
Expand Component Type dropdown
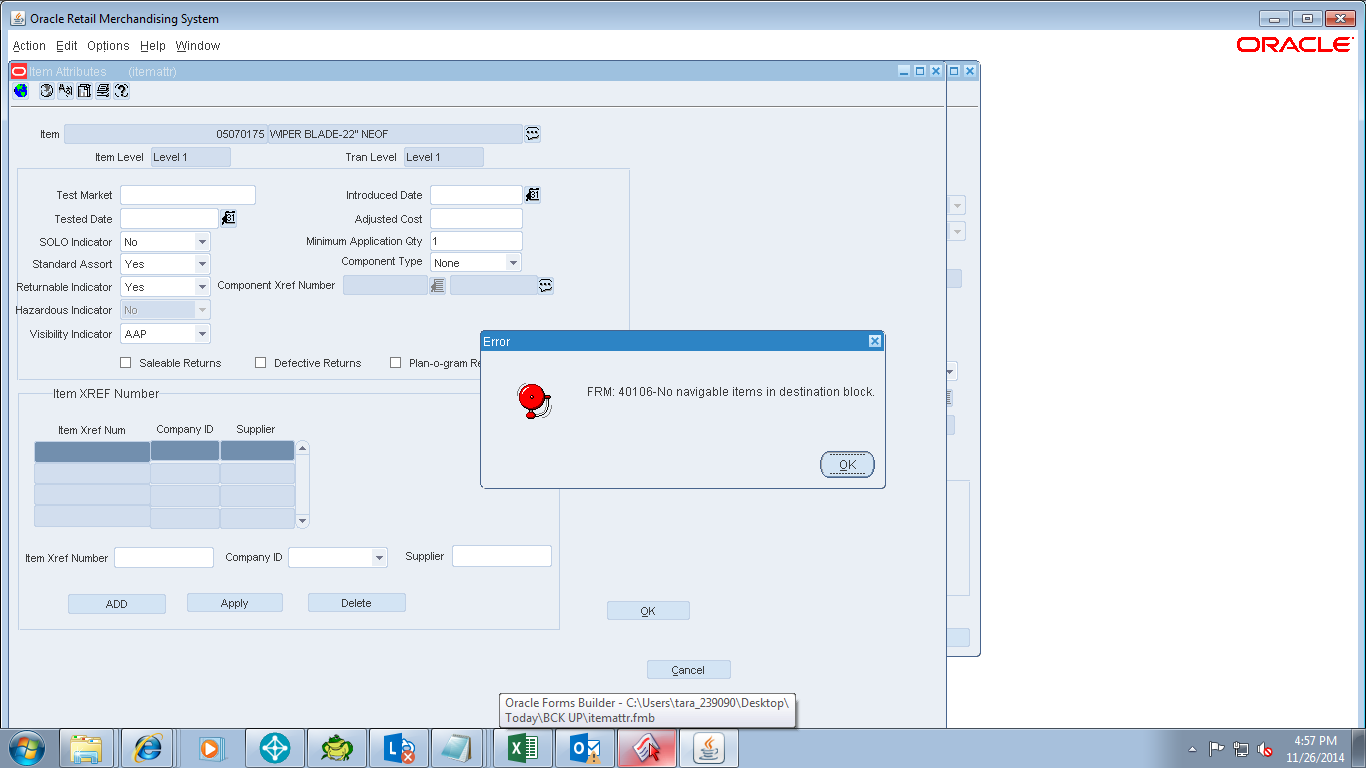tap(513, 263)
